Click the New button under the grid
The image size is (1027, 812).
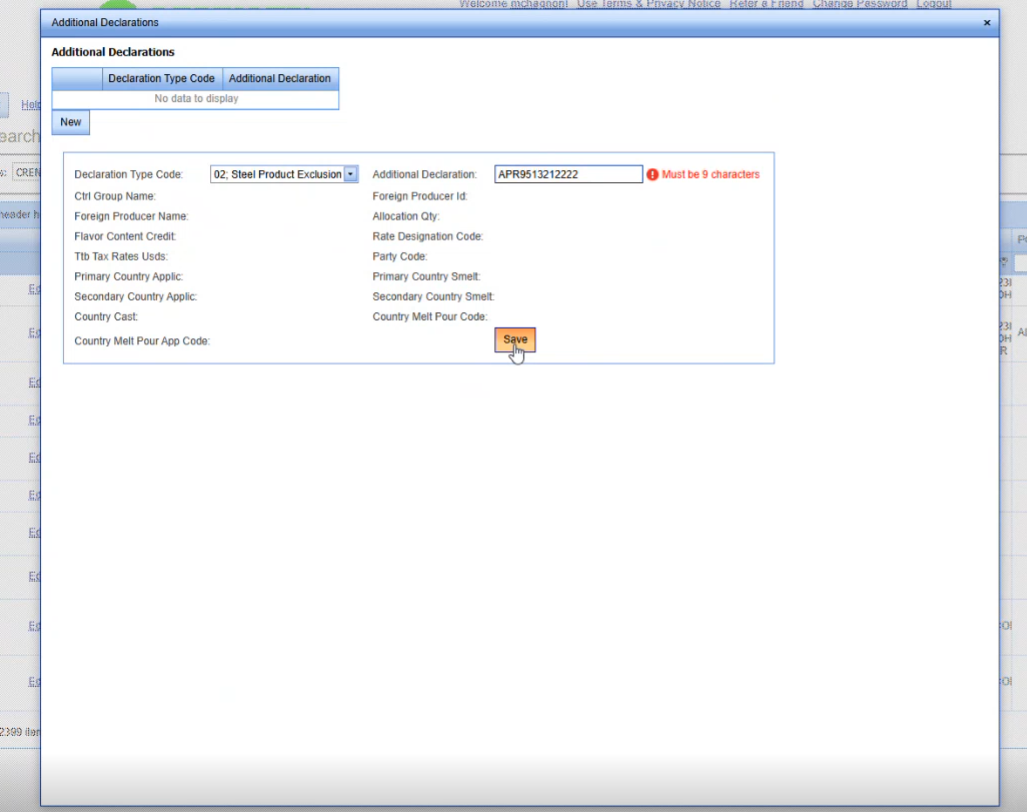(71, 122)
